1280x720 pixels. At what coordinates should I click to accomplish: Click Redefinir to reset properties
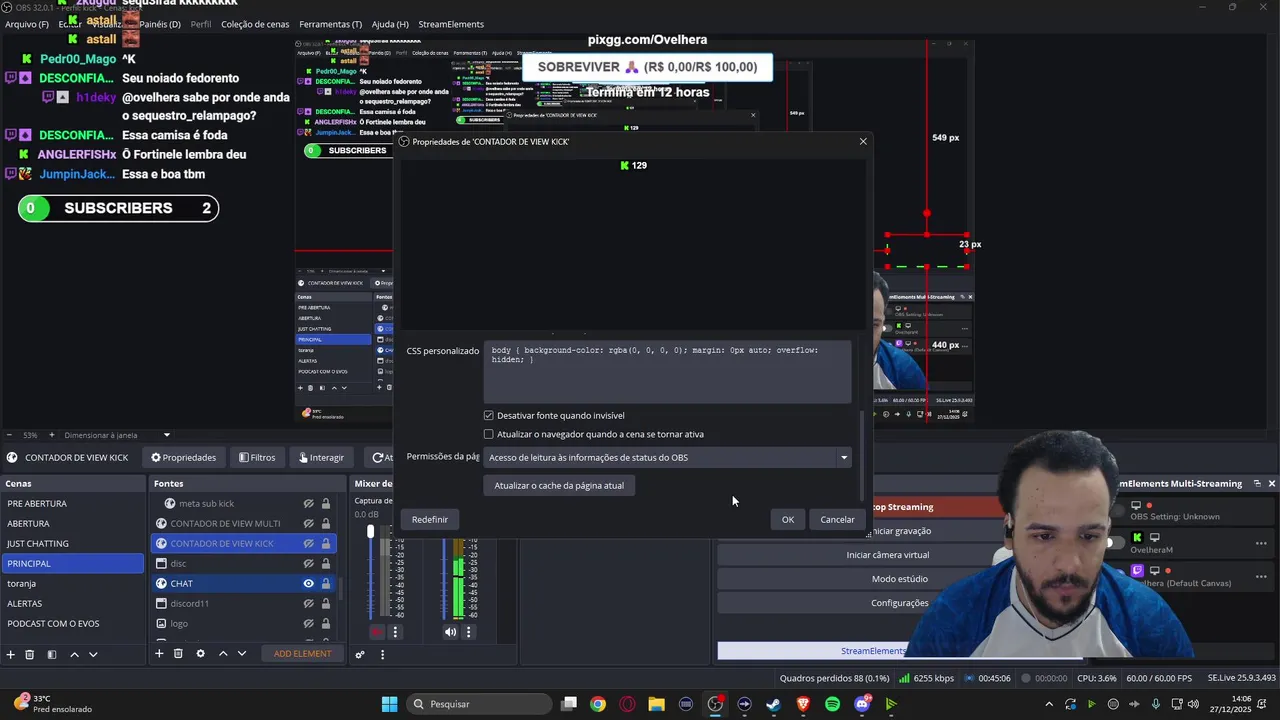coord(430,519)
